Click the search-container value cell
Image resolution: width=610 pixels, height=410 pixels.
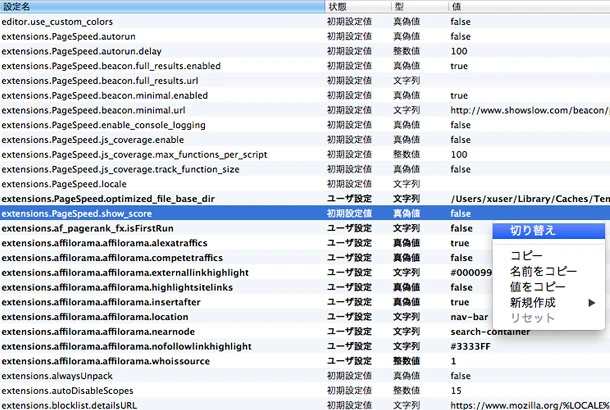490,332
